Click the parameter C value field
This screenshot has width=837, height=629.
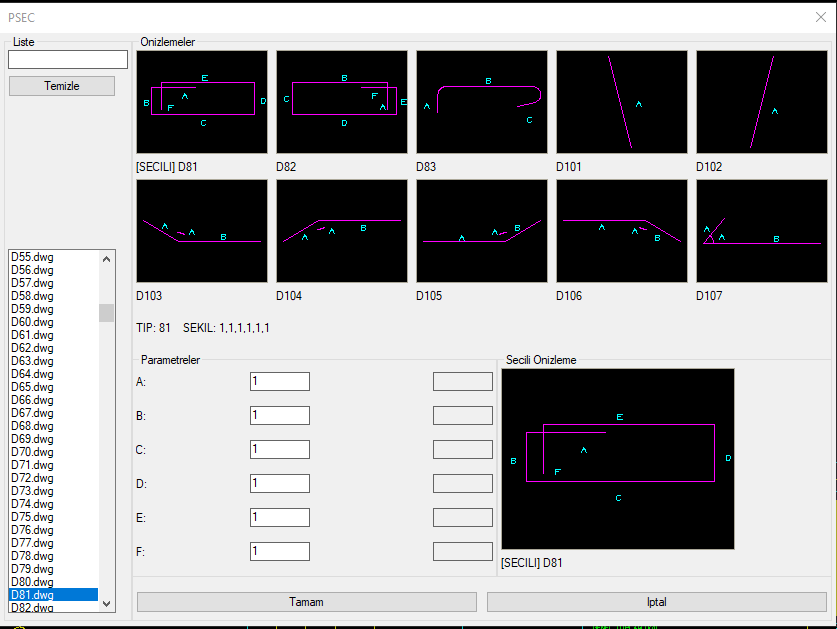[280, 450]
